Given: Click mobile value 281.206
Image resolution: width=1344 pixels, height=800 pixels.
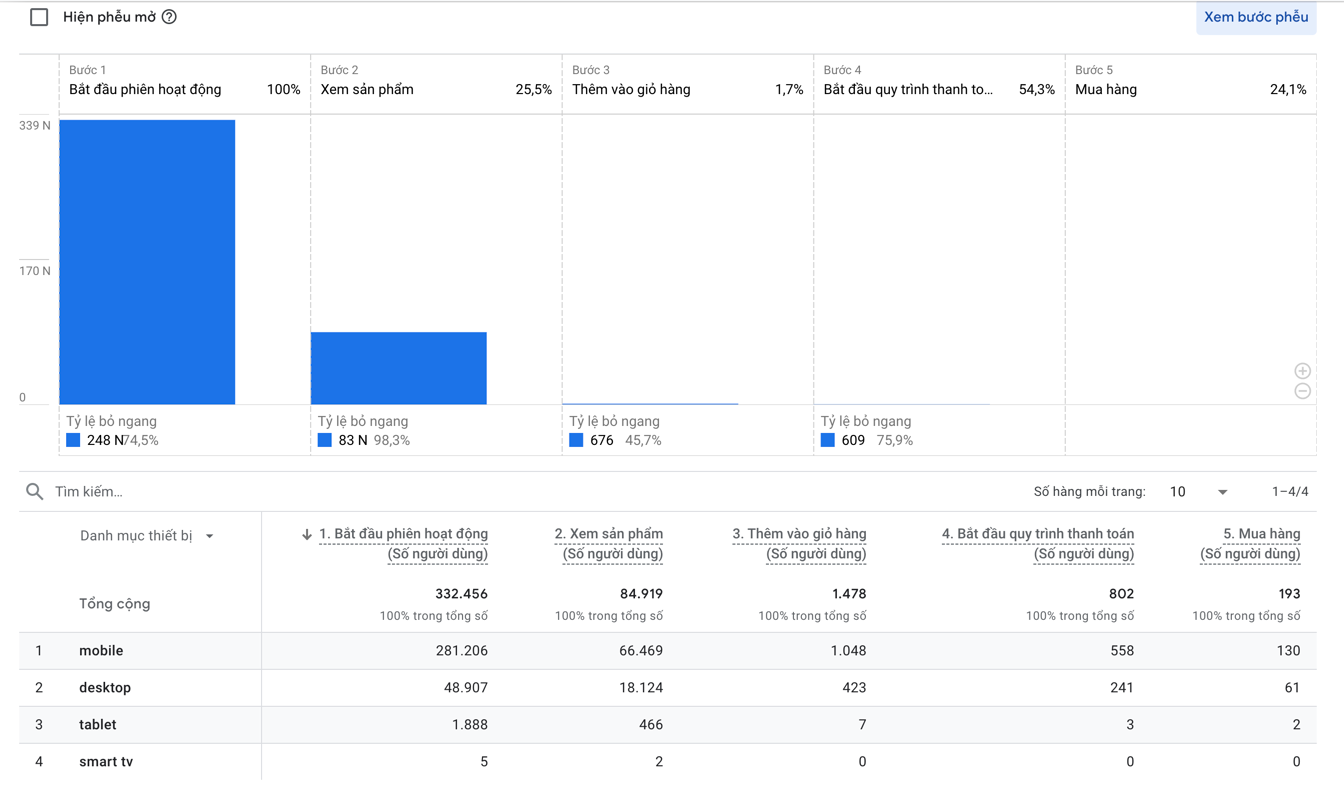Looking at the screenshot, I should pyautogui.click(x=461, y=651).
